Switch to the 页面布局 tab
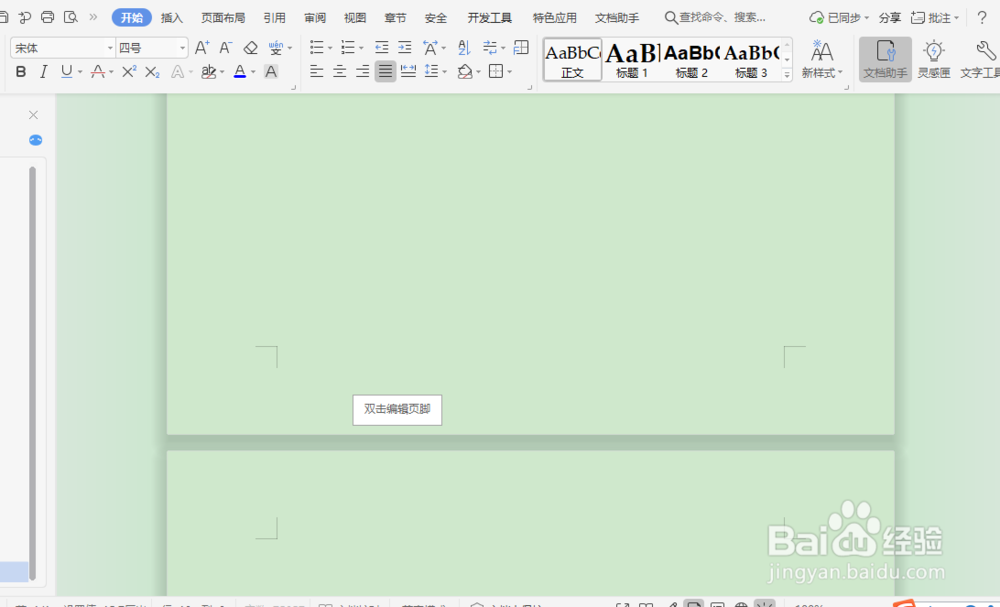Viewport: 1000px width, 607px height. [223, 18]
